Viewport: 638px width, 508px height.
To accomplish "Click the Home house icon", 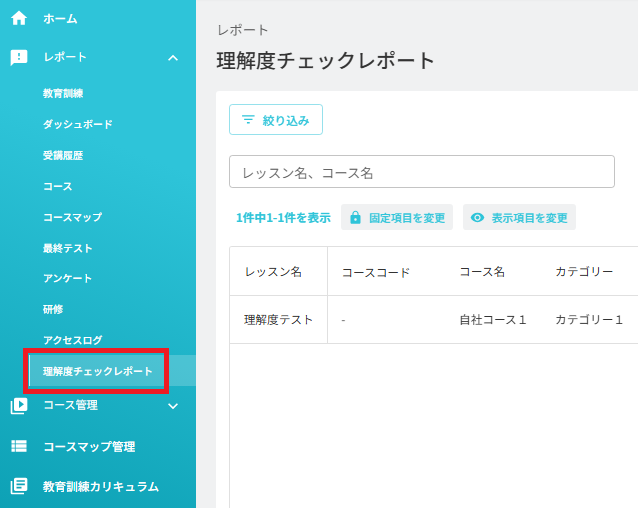I will tap(19, 18).
